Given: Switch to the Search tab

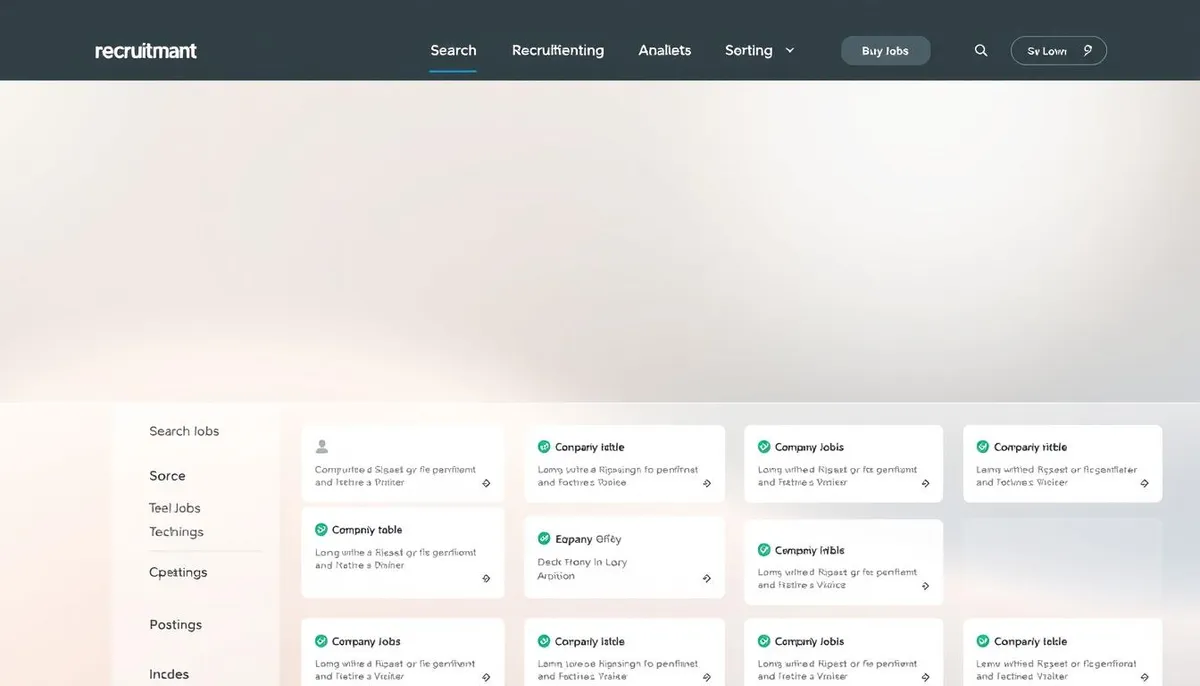Looking at the screenshot, I should [x=453, y=50].
